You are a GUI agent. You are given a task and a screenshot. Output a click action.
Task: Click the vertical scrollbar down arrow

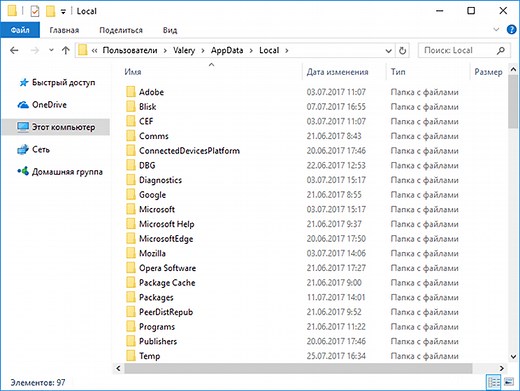[x=513, y=356]
